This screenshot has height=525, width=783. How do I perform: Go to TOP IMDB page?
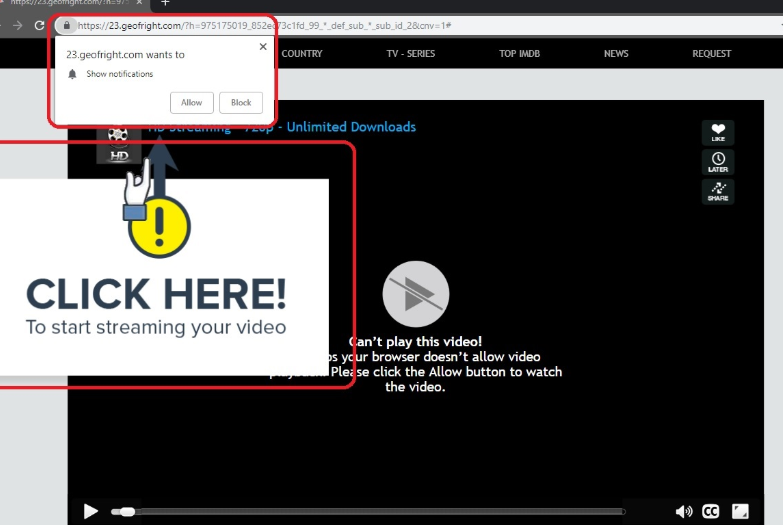(x=519, y=54)
